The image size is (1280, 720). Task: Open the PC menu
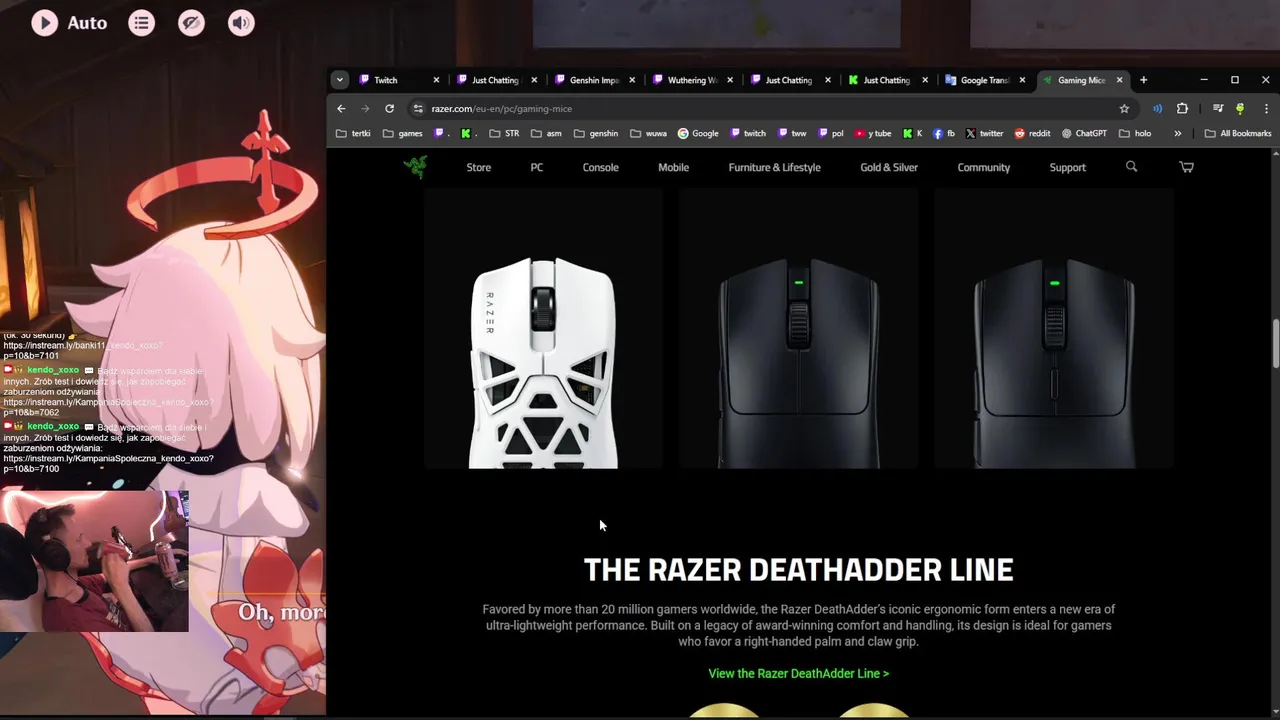[537, 167]
